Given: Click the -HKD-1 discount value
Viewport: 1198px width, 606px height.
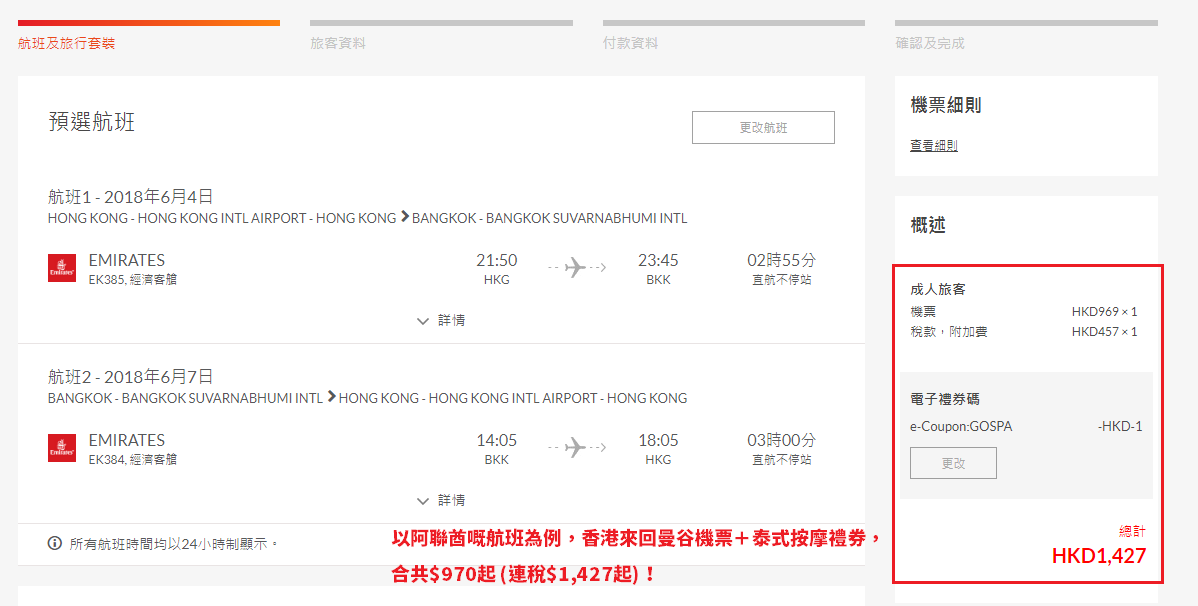Looking at the screenshot, I should tap(1120, 426).
